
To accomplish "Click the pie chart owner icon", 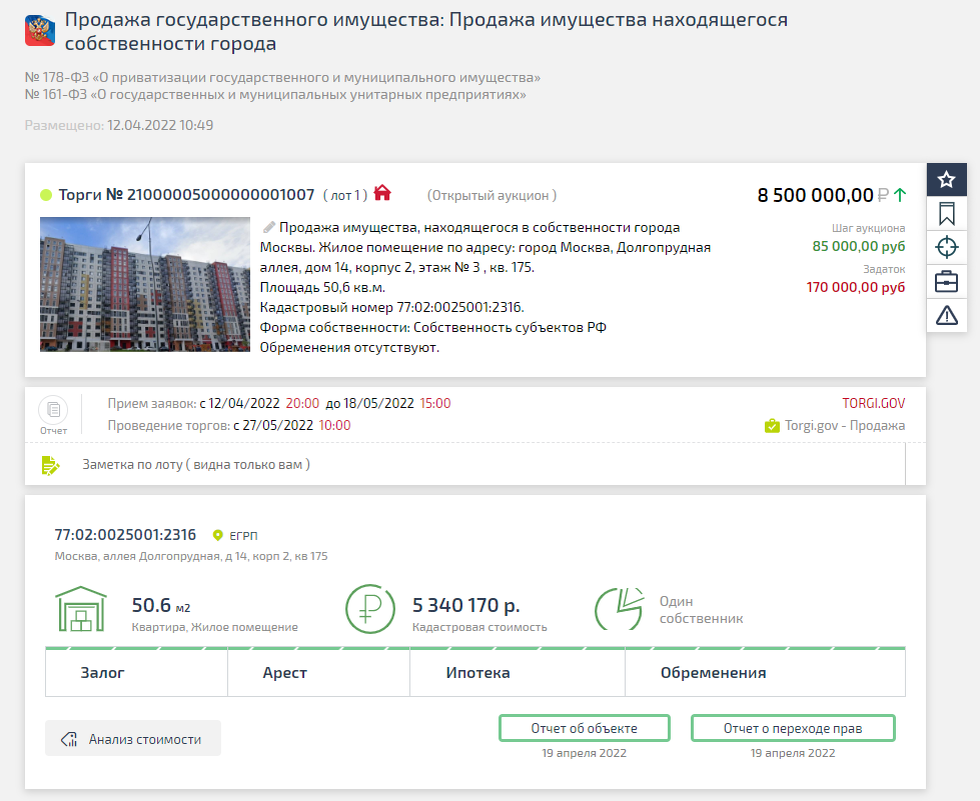I will (619, 609).
